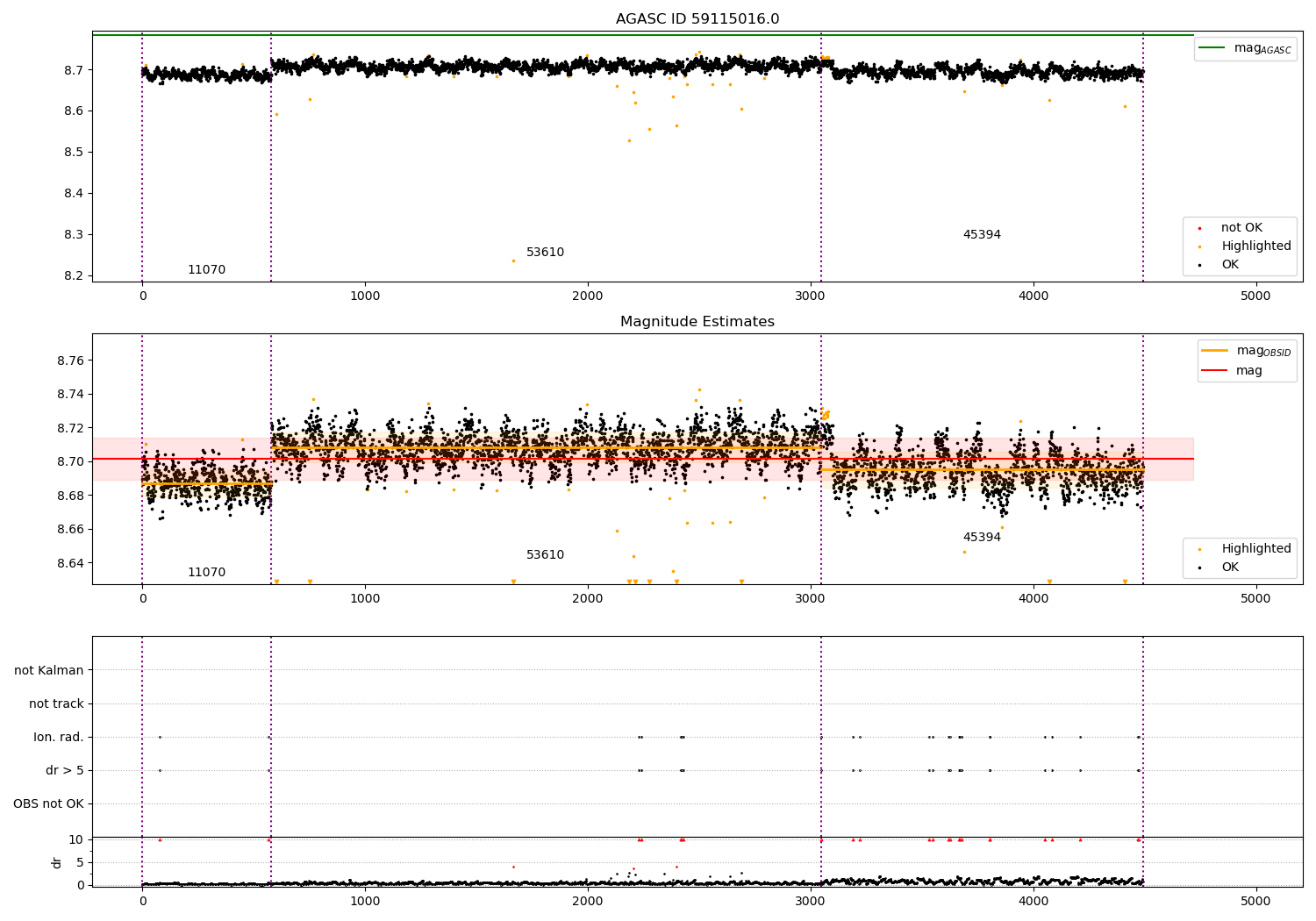Click the 8.70 y-axis tick in Magnitude Estimates
This screenshot has height=921, width=1316.
click(x=70, y=461)
